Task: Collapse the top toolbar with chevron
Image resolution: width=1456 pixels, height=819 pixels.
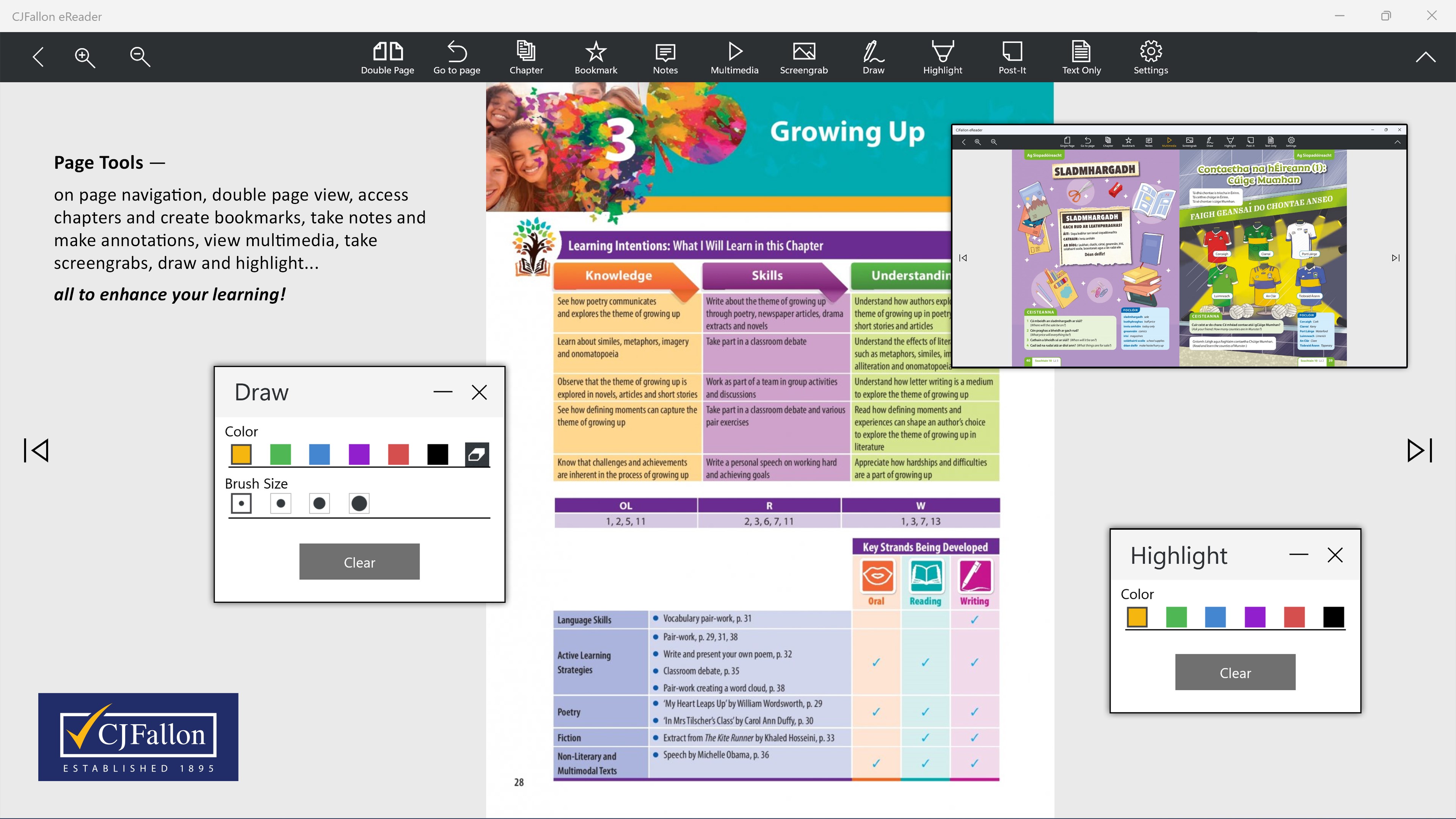Action: (x=1425, y=56)
